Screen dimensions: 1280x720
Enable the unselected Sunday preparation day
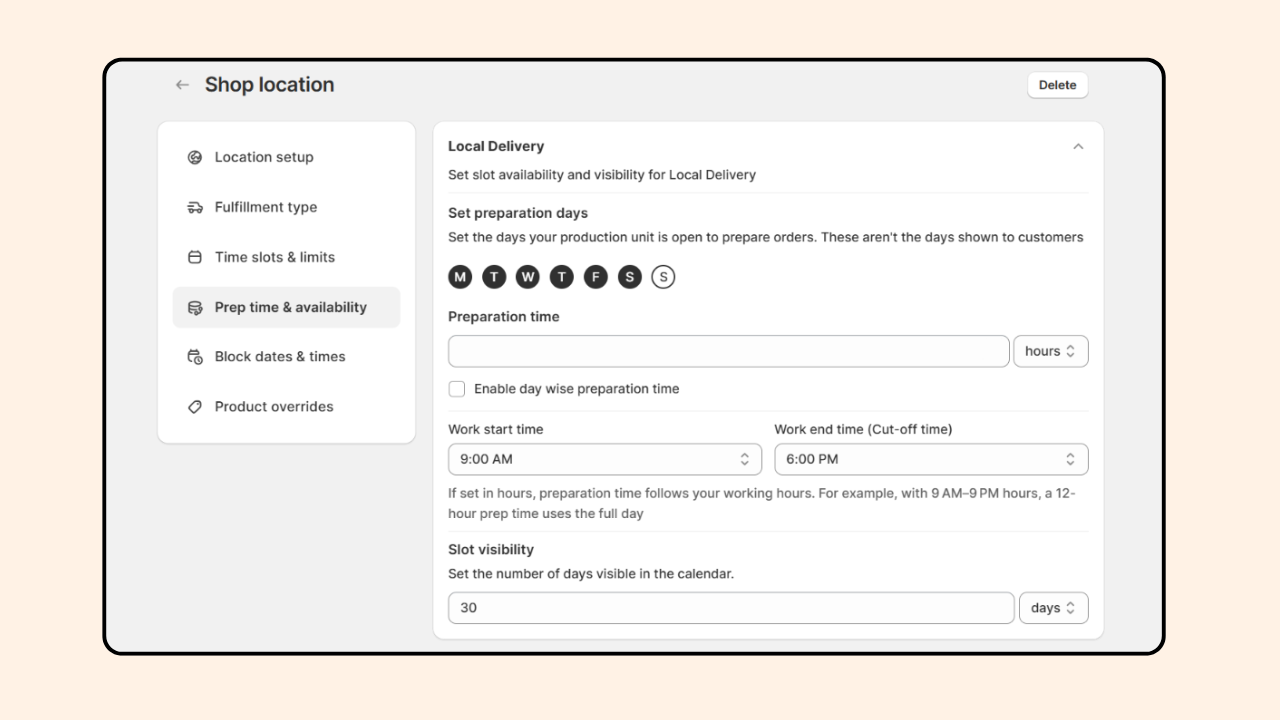[x=663, y=277]
